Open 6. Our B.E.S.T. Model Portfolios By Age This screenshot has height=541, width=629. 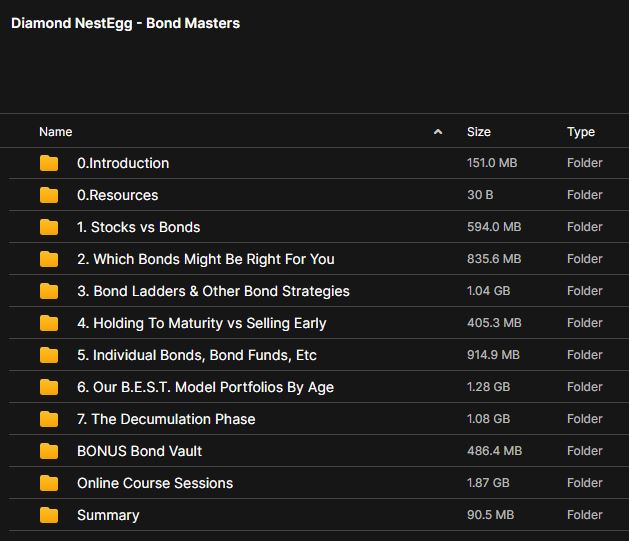pyautogui.click(x=205, y=387)
